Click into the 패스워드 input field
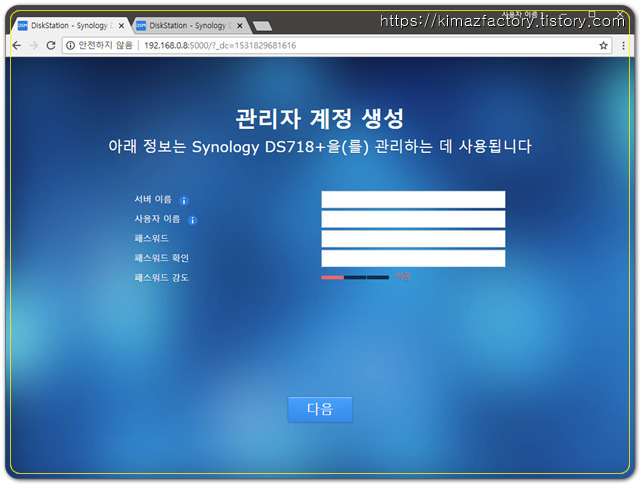The image size is (640, 484). pyautogui.click(x=413, y=239)
